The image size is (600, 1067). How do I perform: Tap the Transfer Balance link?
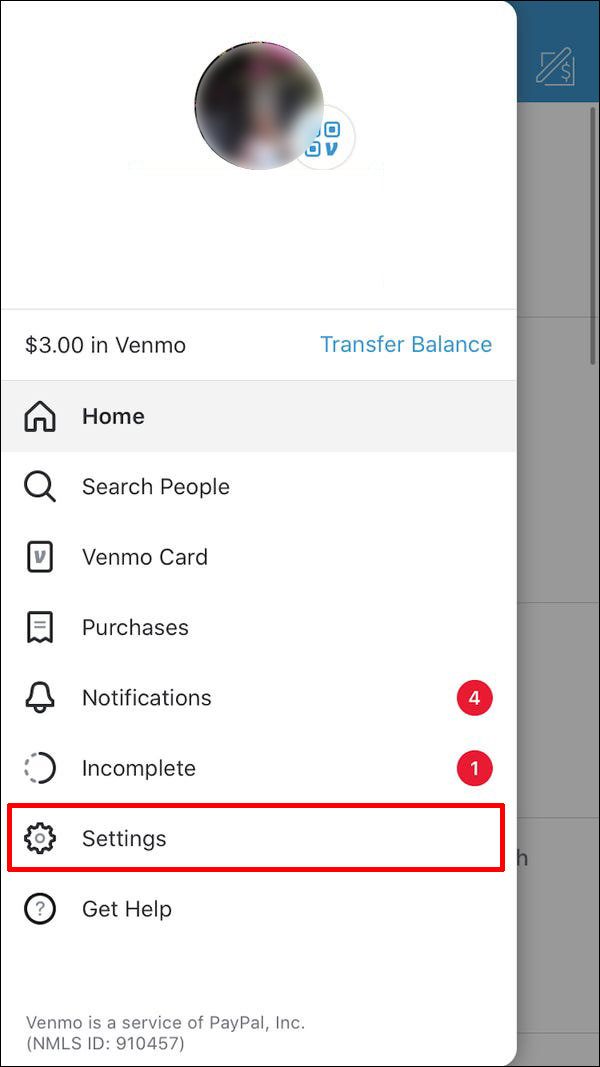[x=405, y=344]
